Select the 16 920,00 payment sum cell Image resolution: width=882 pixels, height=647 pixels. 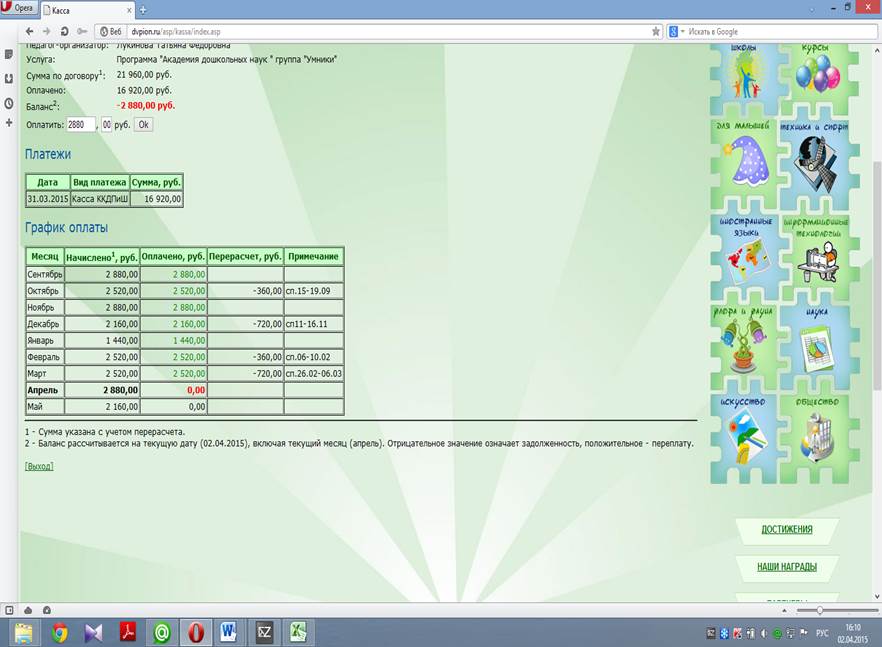(x=156, y=199)
